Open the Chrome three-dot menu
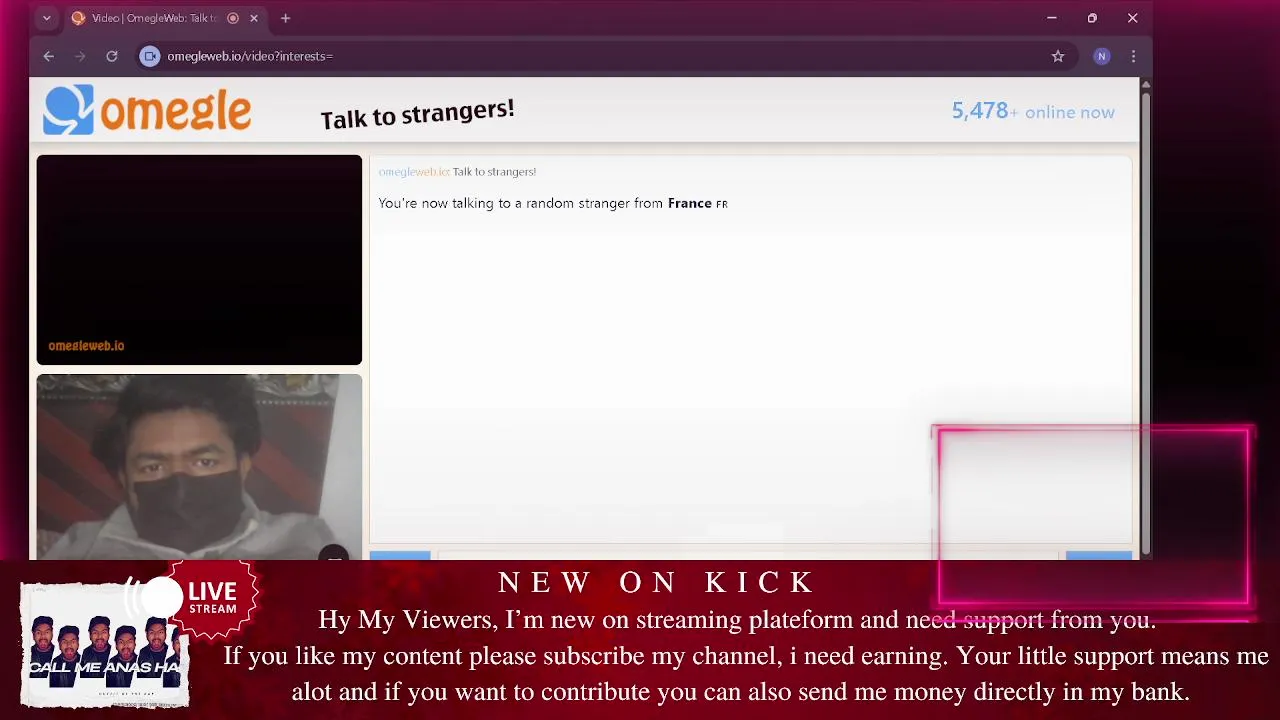The width and height of the screenshot is (1280, 720). tap(1133, 56)
